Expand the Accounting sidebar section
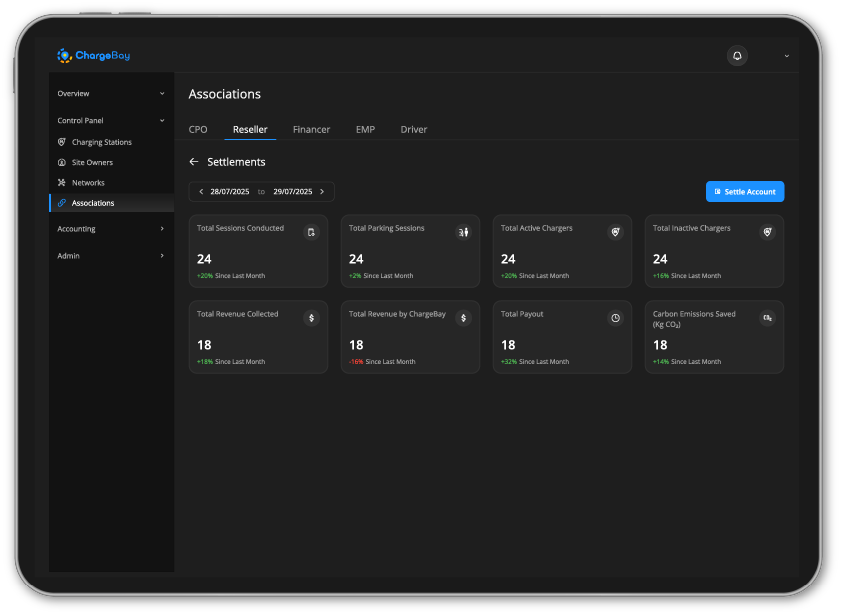This screenshot has width=841, height=615. [x=162, y=229]
